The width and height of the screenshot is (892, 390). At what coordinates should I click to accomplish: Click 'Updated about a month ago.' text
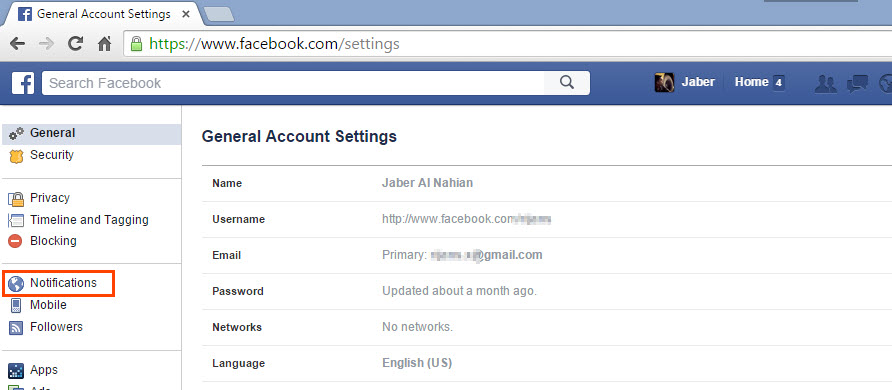coord(459,291)
